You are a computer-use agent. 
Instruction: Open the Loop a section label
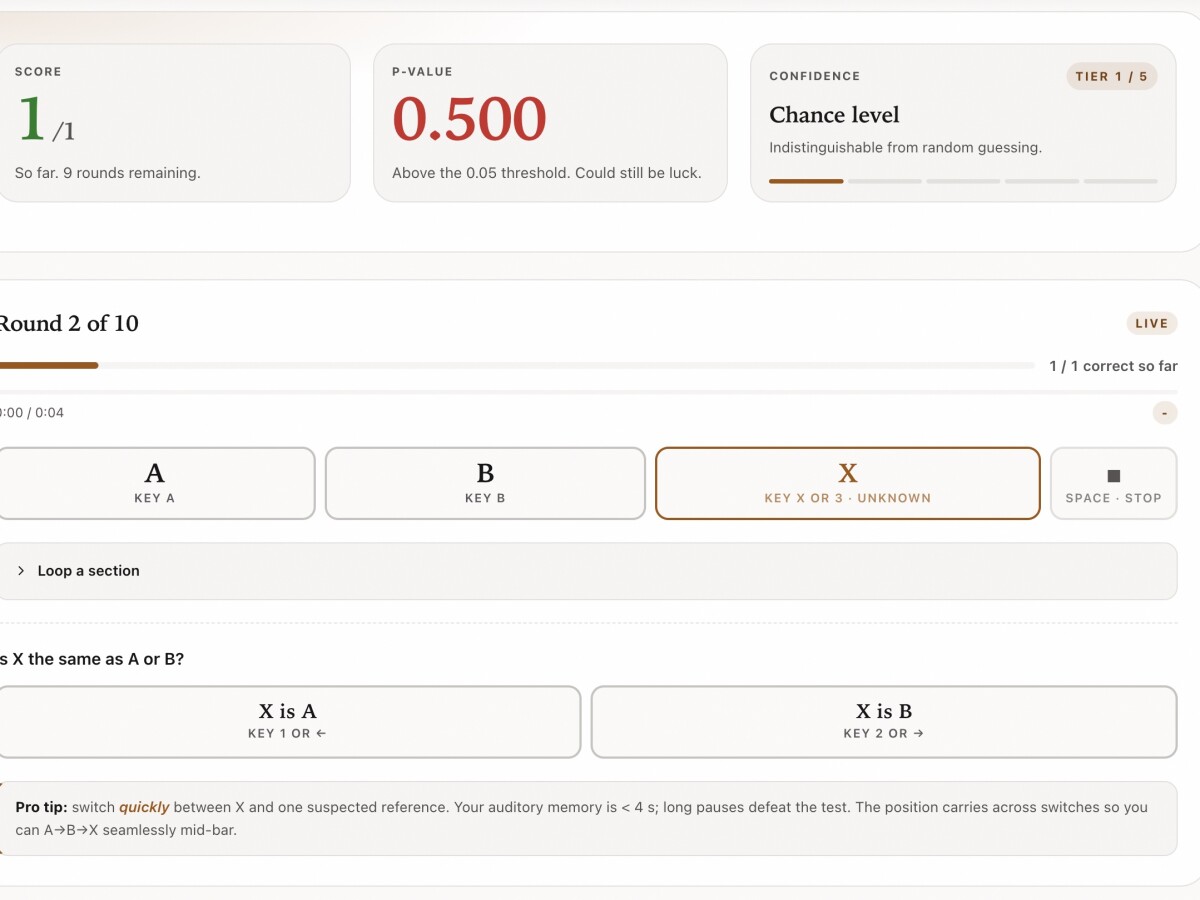88,571
